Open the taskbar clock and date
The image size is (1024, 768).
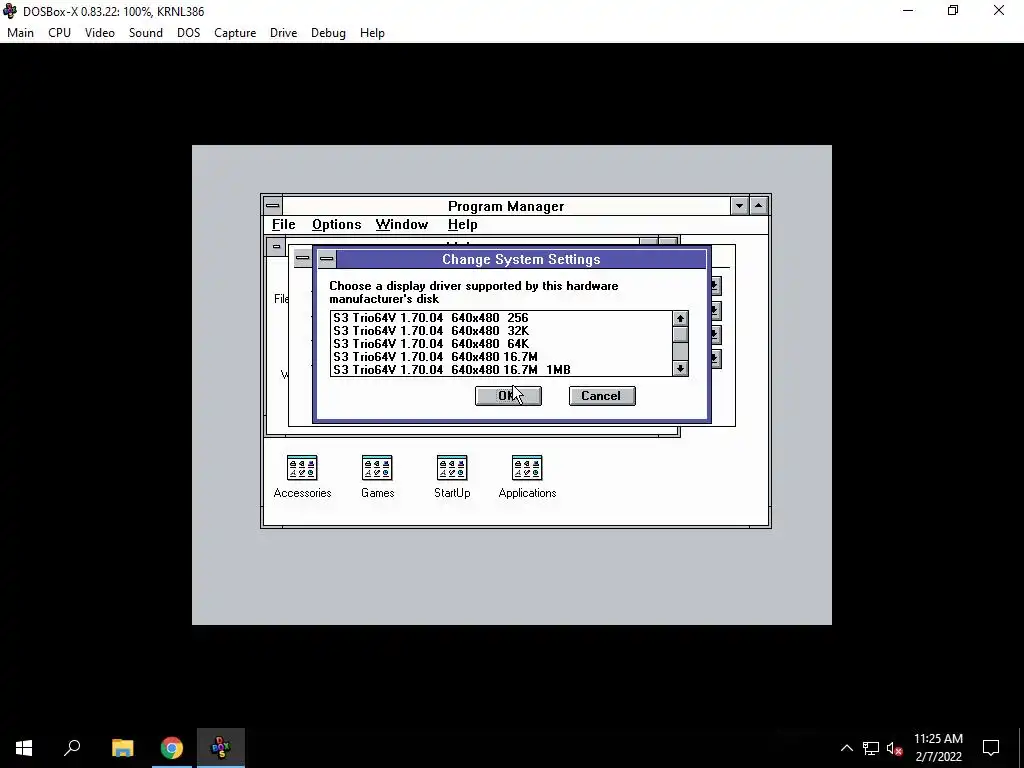tap(938, 748)
